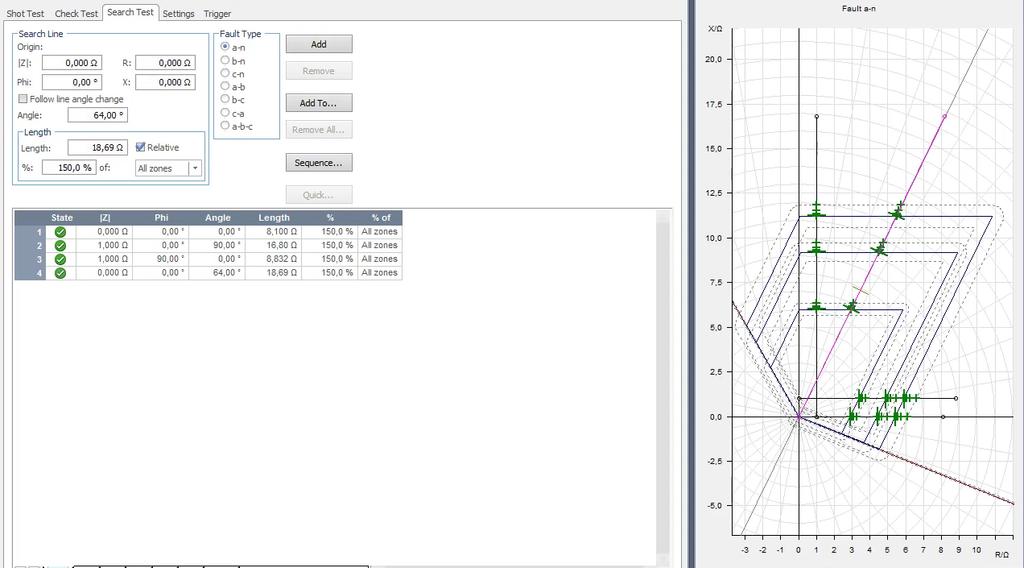Enable Follow line angle change

click(x=24, y=99)
